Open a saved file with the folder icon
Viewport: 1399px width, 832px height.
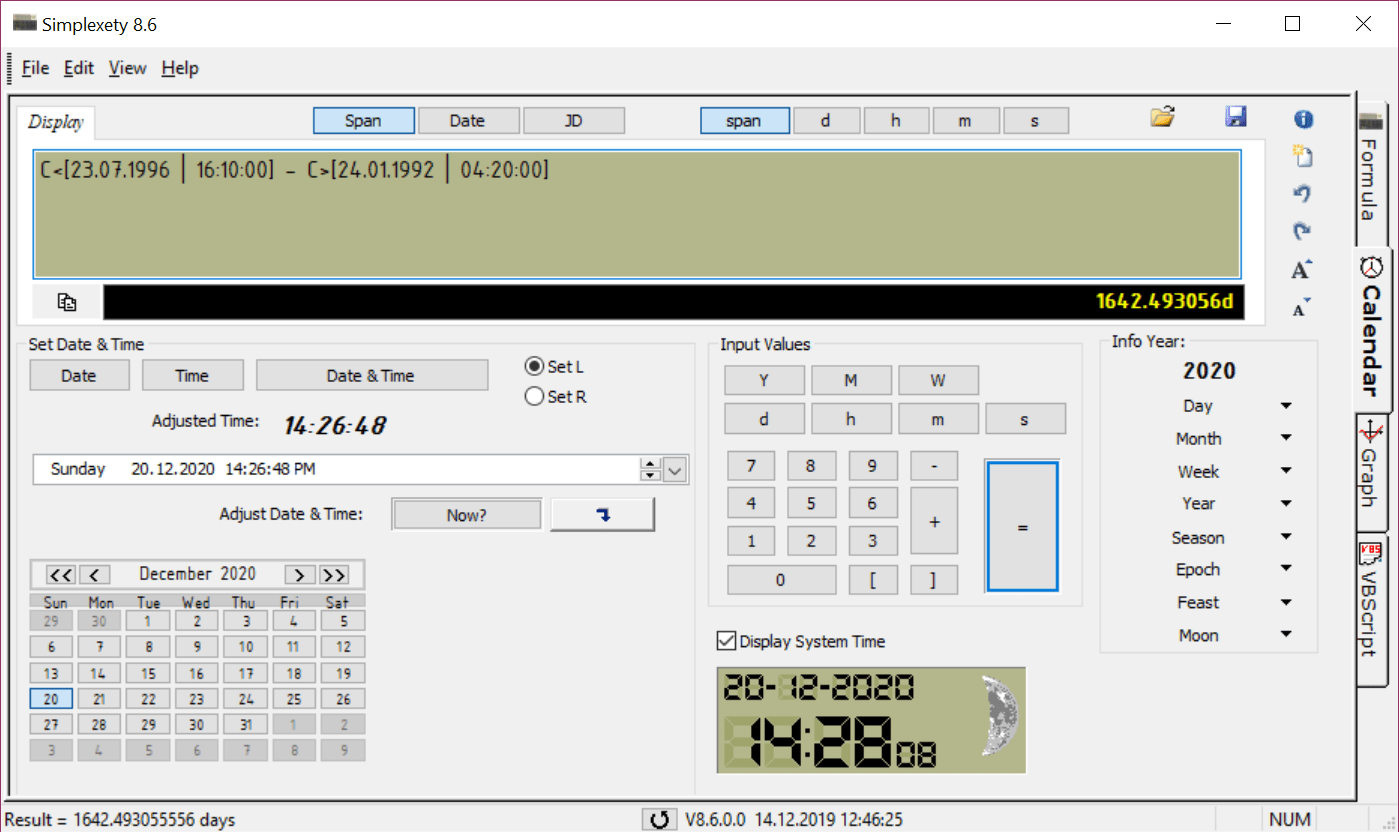point(1161,117)
